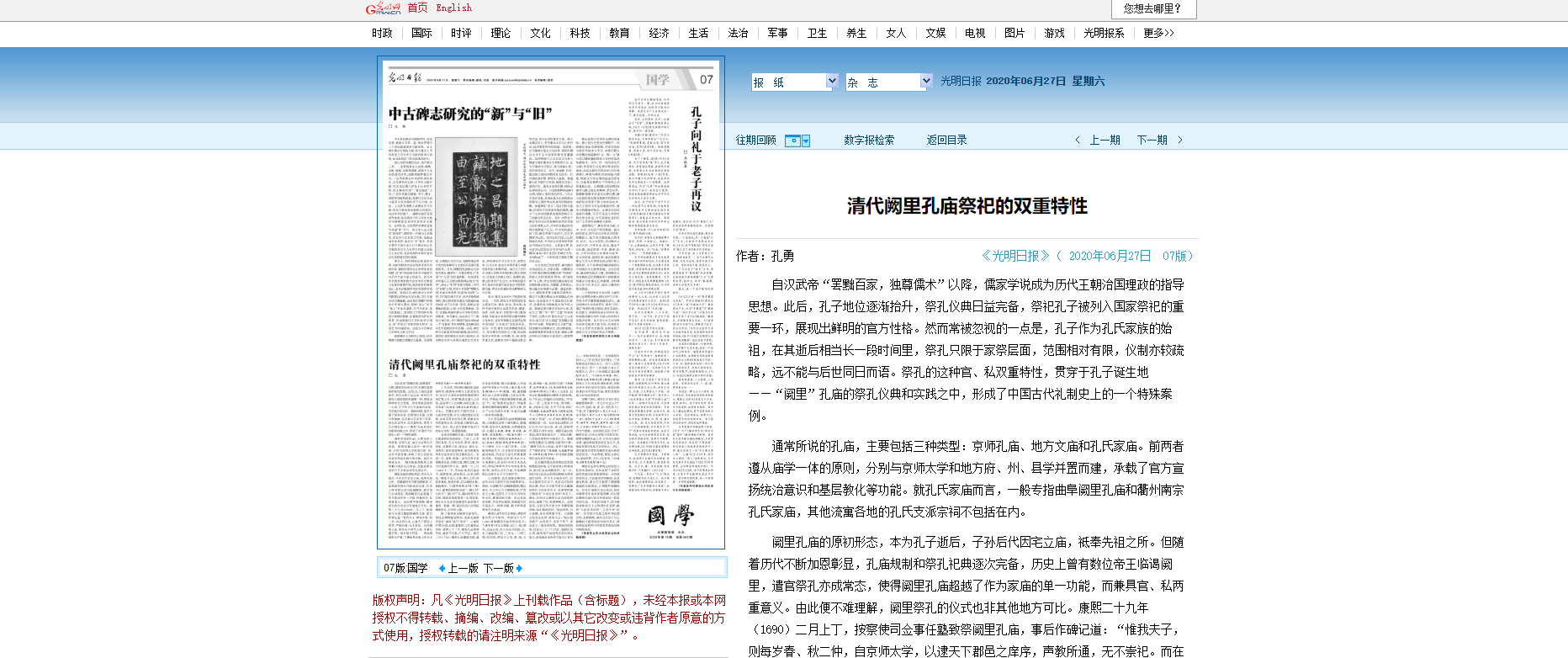Show more channels via 更多>>
Viewport: 1568px width, 658px height.
pos(1158,34)
